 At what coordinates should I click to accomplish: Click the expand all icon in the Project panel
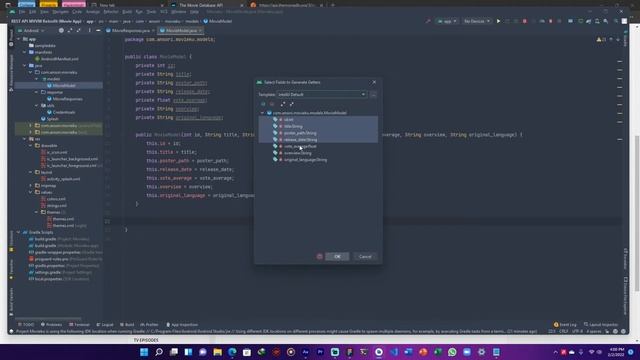[70, 31]
